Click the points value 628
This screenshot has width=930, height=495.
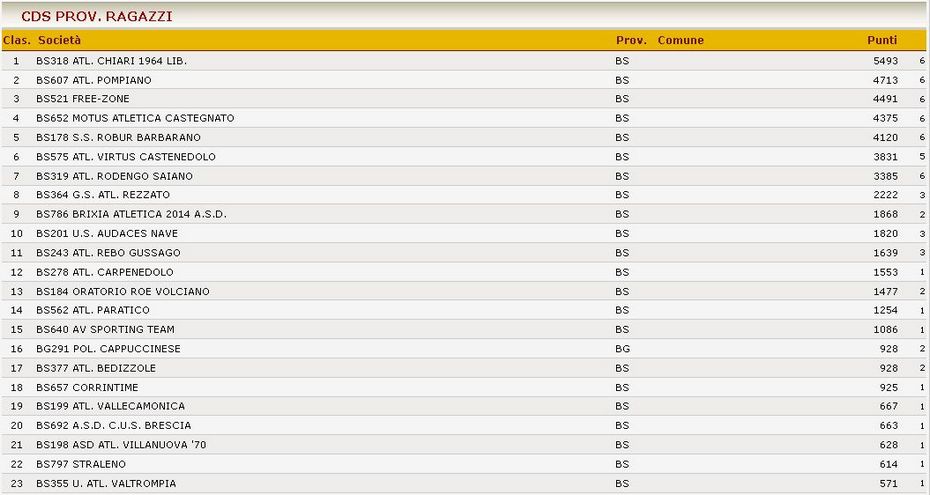[x=889, y=445]
